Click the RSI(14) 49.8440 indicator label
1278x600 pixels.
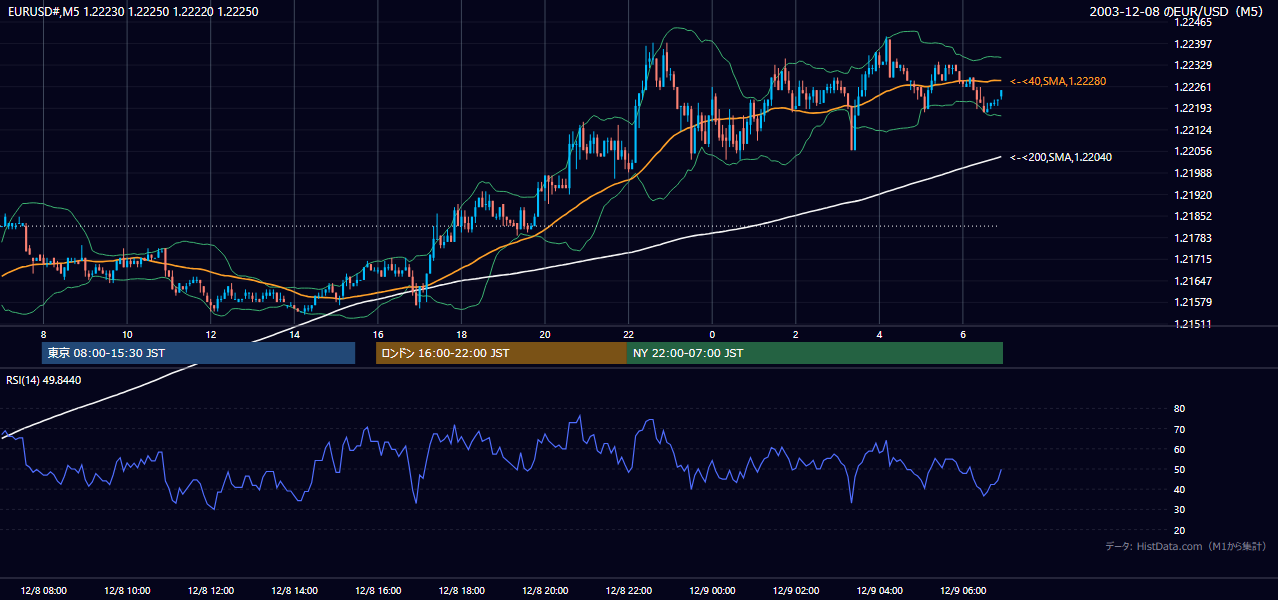(x=44, y=380)
